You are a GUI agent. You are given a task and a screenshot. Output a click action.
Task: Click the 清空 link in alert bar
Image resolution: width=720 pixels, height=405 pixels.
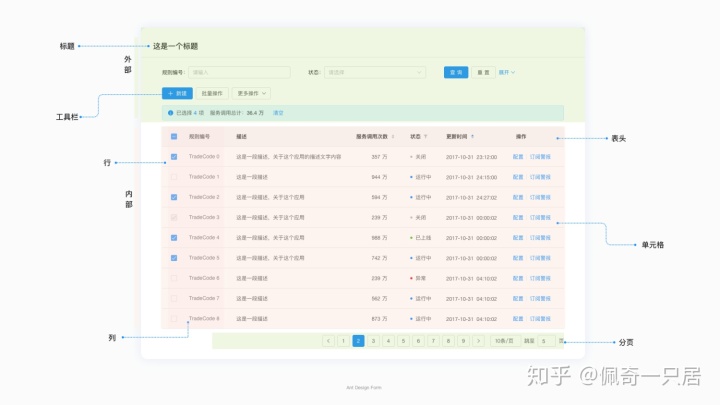click(278, 112)
